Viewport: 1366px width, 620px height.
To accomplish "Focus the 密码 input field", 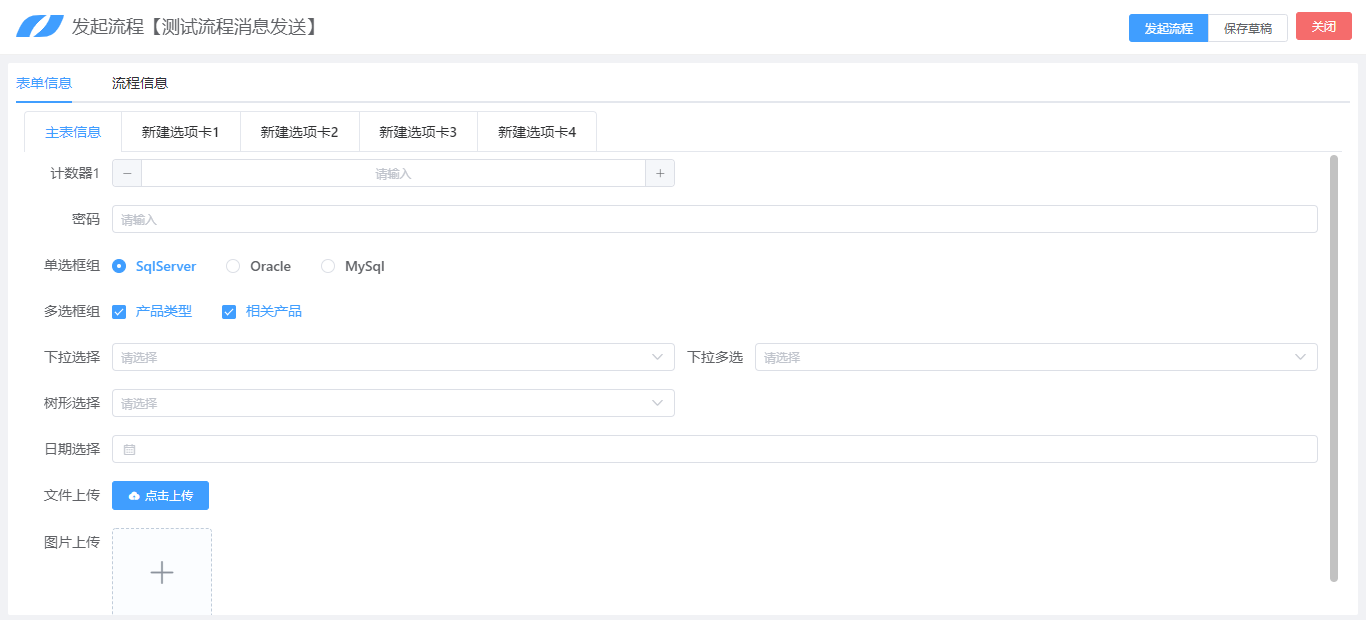I will [x=715, y=219].
